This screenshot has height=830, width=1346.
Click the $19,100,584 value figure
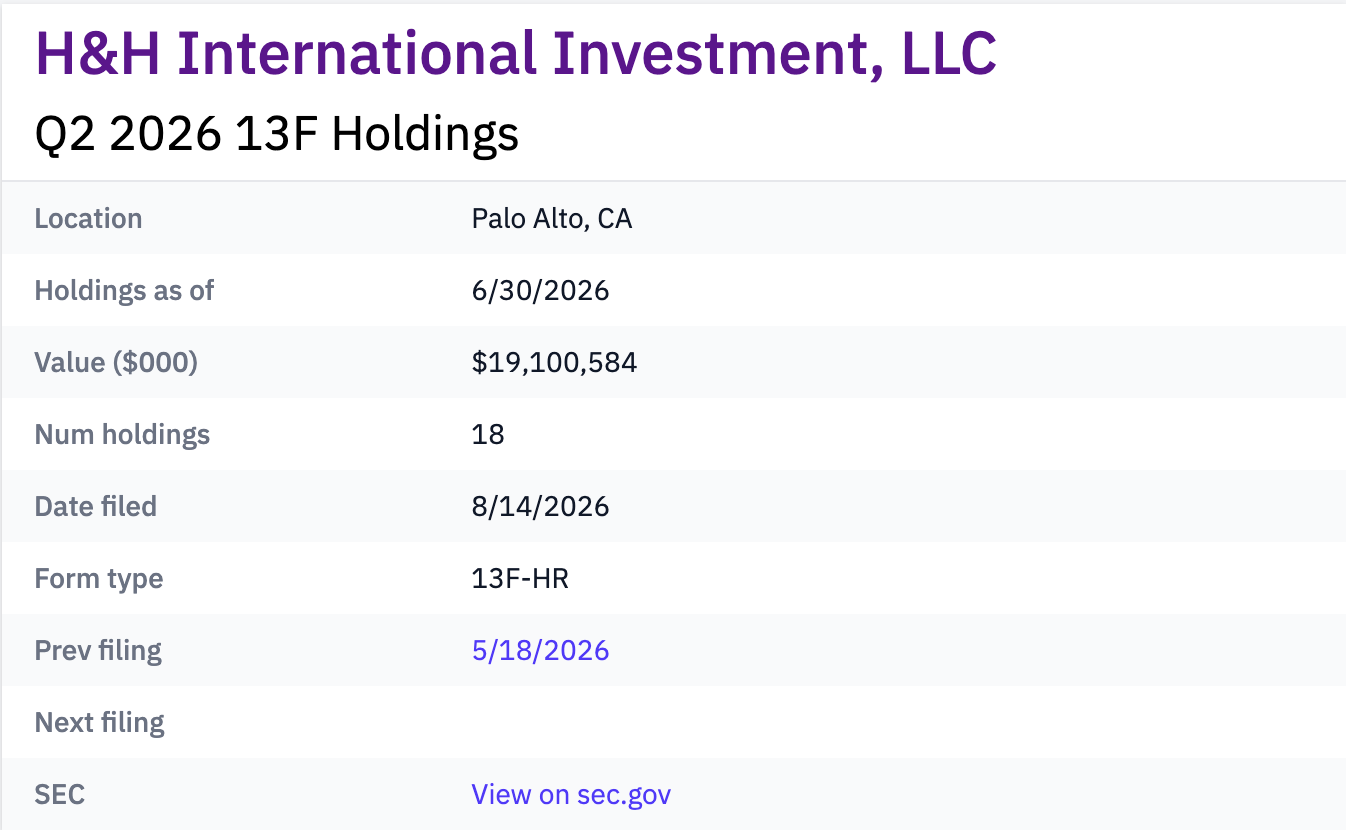tap(554, 362)
